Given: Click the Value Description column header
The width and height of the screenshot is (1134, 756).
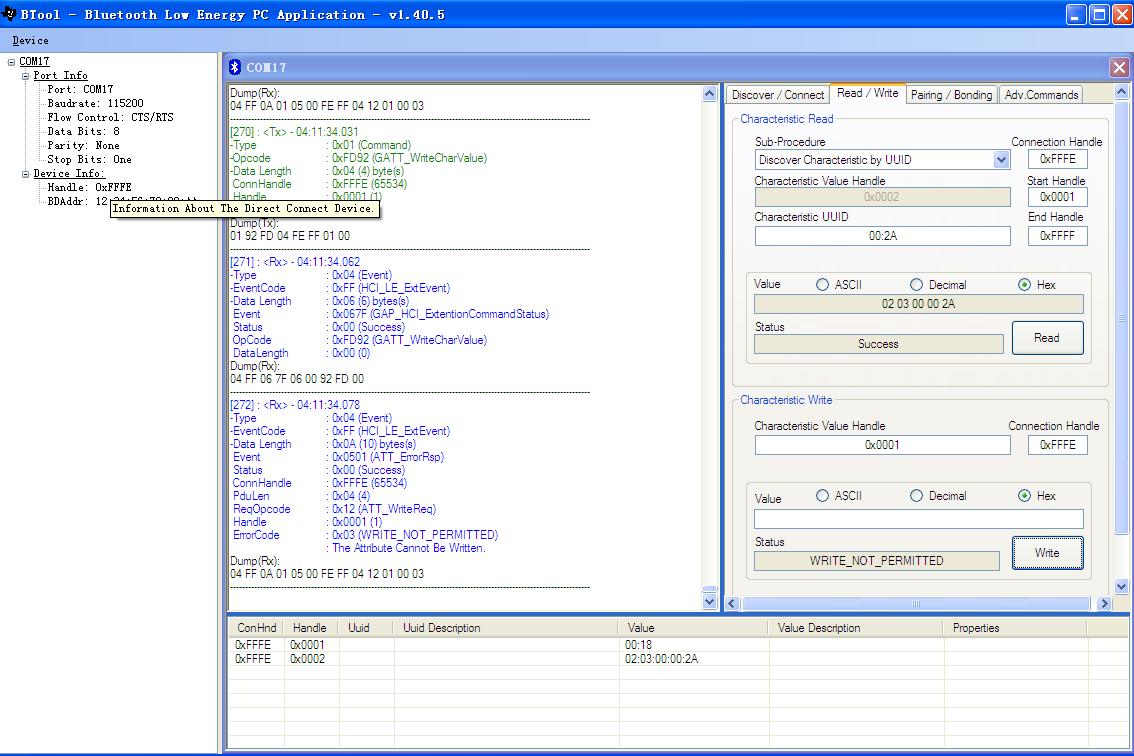Looking at the screenshot, I should click(856, 628).
